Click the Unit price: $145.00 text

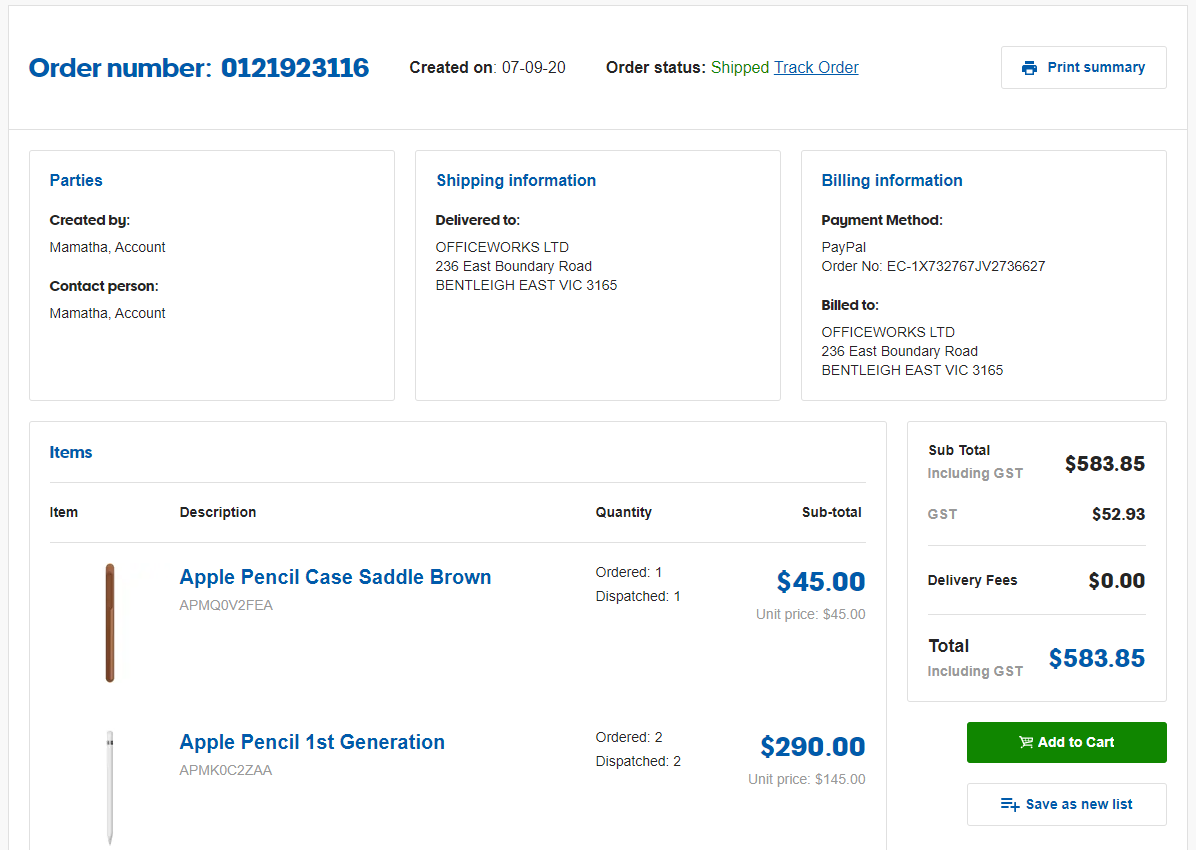[807, 779]
